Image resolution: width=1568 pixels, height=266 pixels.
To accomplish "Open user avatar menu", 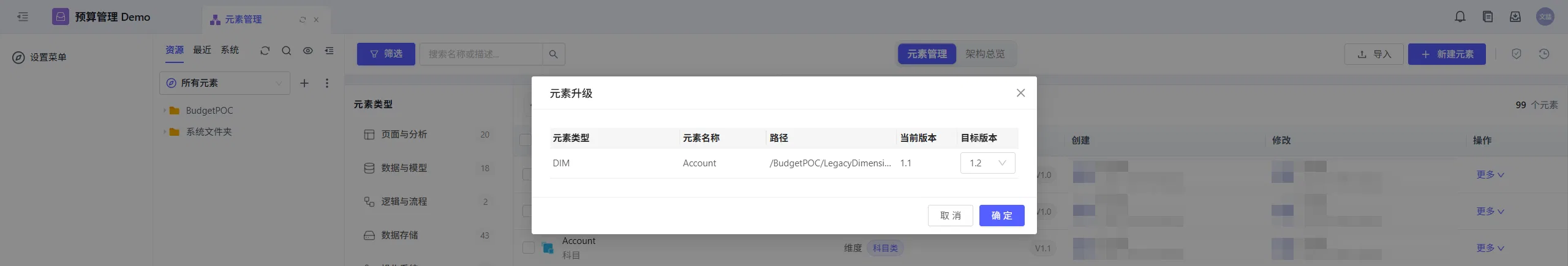I will (1545, 17).
